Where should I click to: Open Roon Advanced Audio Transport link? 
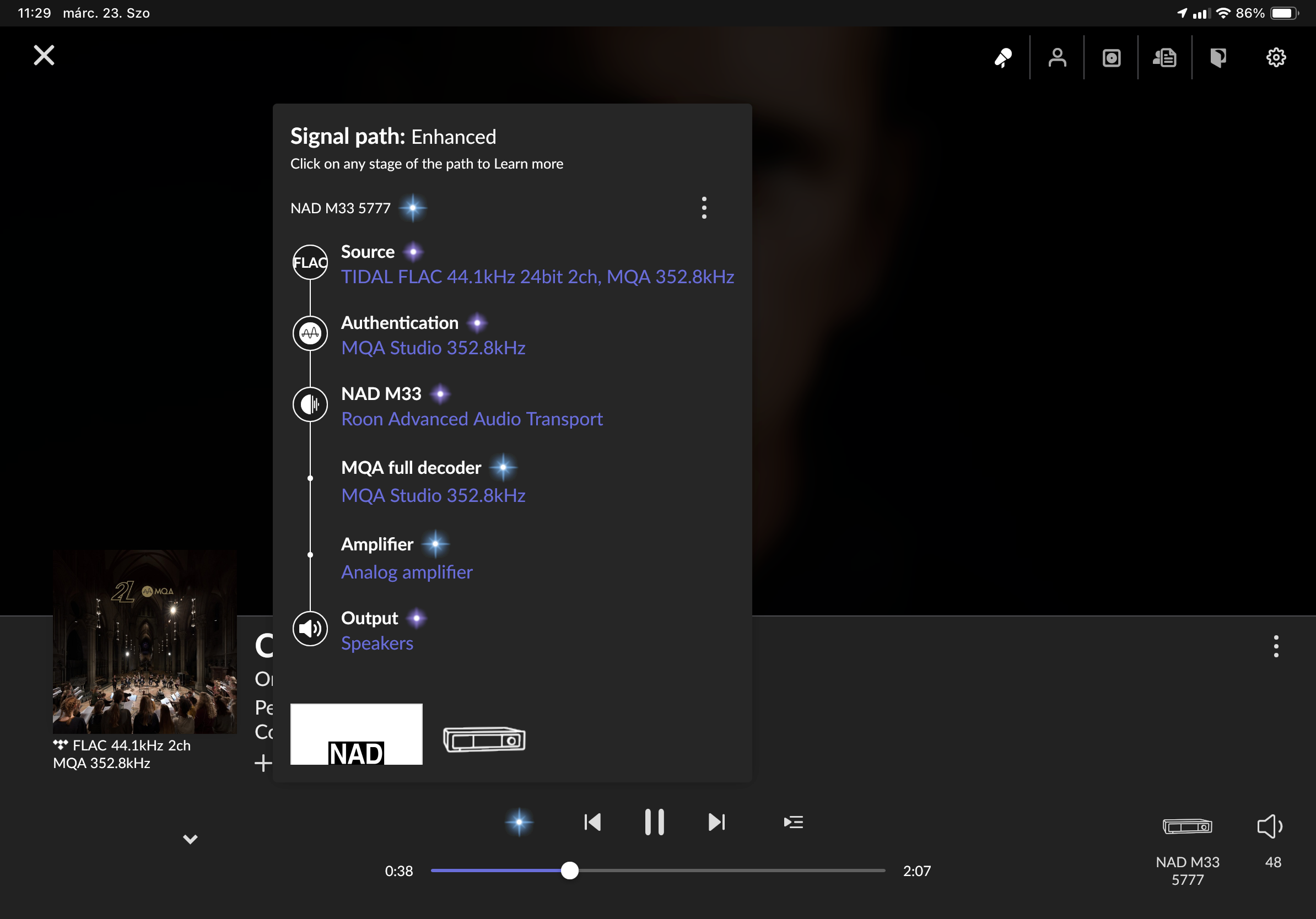click(x=472, y=419)
